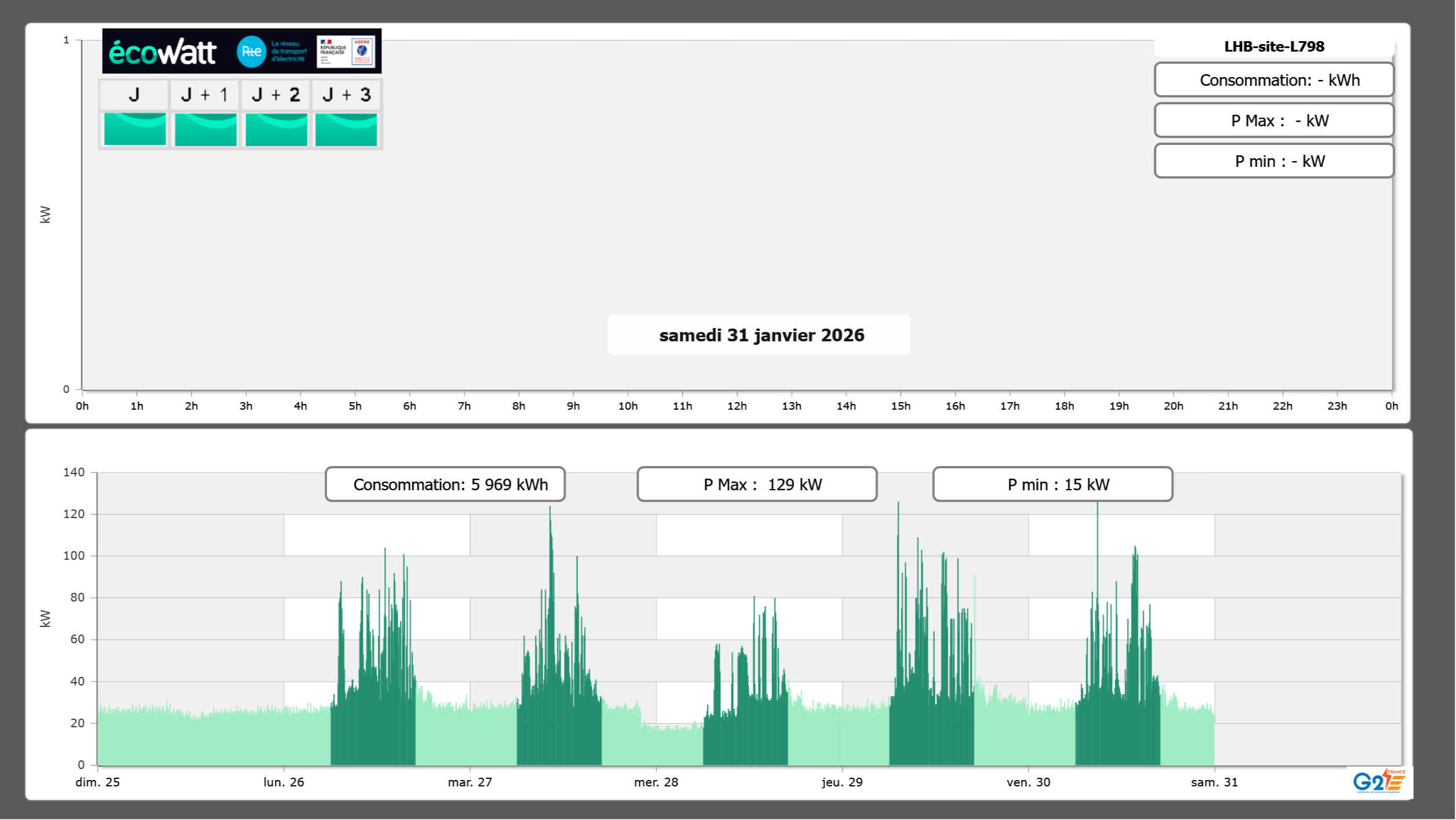The width and height of the screenshot is (1456, 820).
Task: Click the 12h tick on the hourly axis
Action: click(737, 406)
